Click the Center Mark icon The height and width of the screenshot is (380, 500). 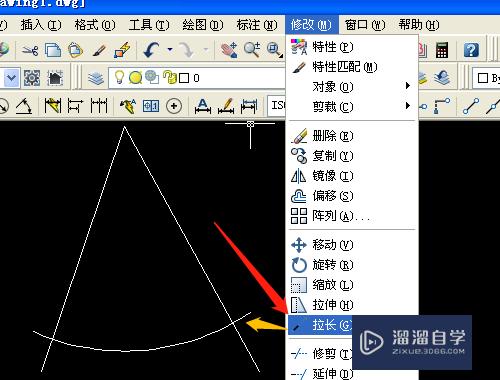[x=174, y=106]
